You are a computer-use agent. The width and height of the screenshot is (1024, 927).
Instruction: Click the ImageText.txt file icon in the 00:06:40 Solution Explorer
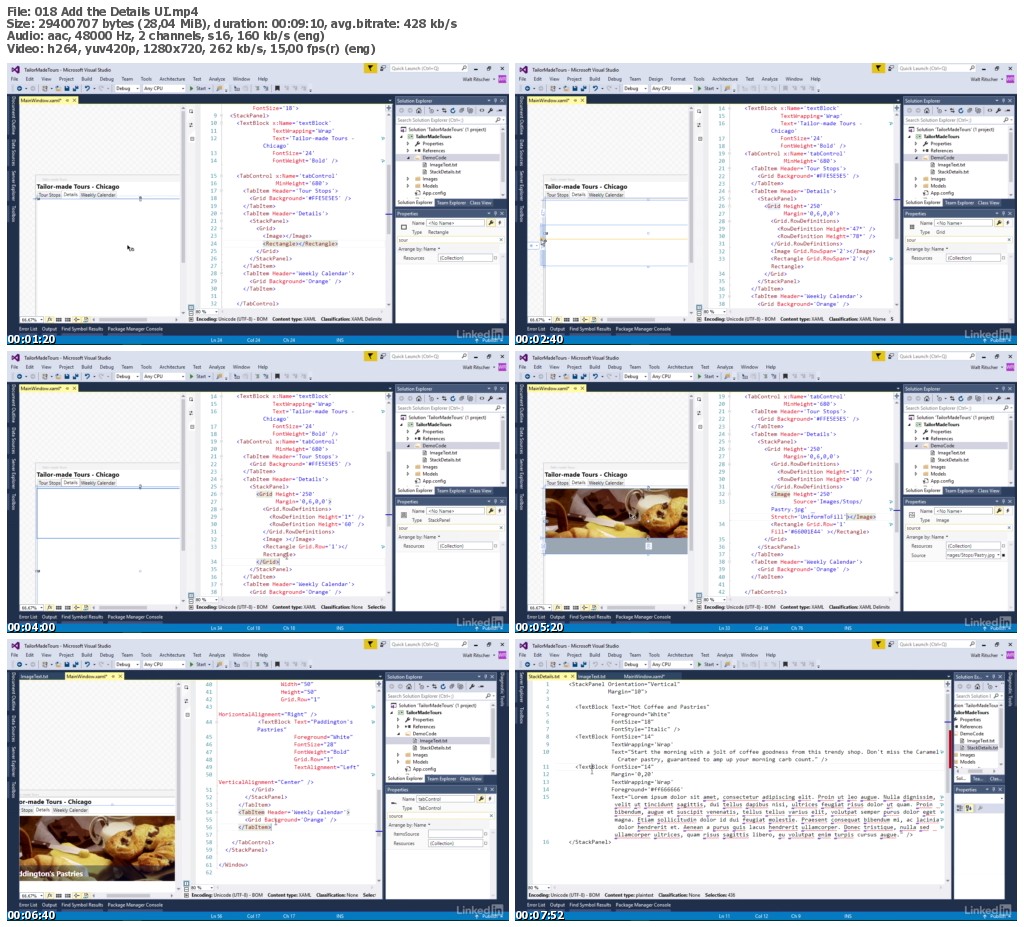(x=414, y=741)
